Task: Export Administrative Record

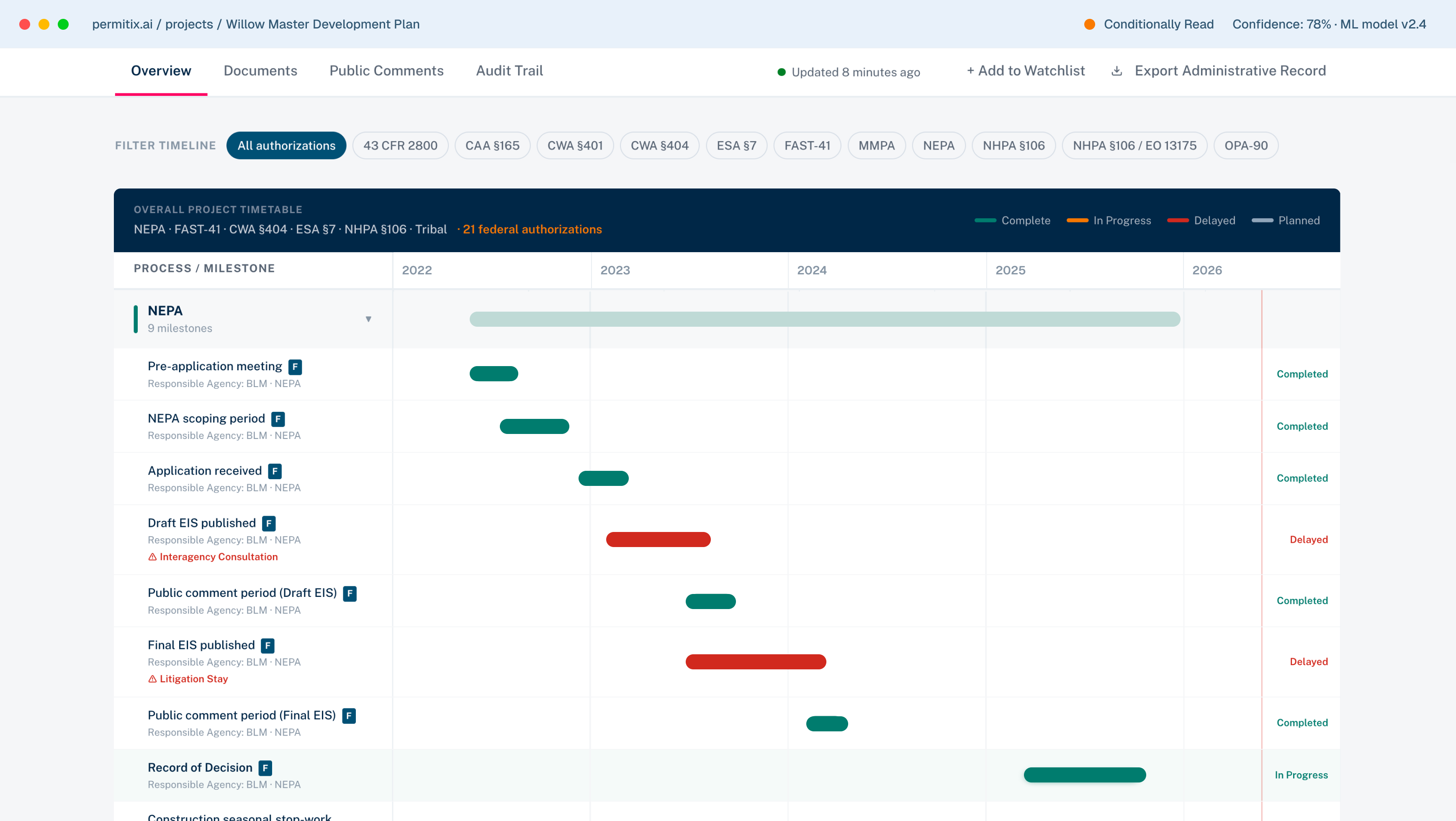Action: tap(1218, 71)
